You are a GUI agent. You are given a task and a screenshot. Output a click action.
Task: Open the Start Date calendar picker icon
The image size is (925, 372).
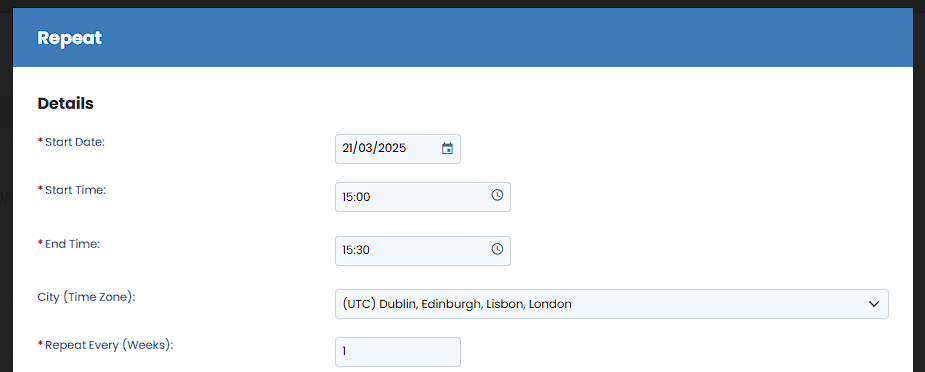(x=447, y=149)
